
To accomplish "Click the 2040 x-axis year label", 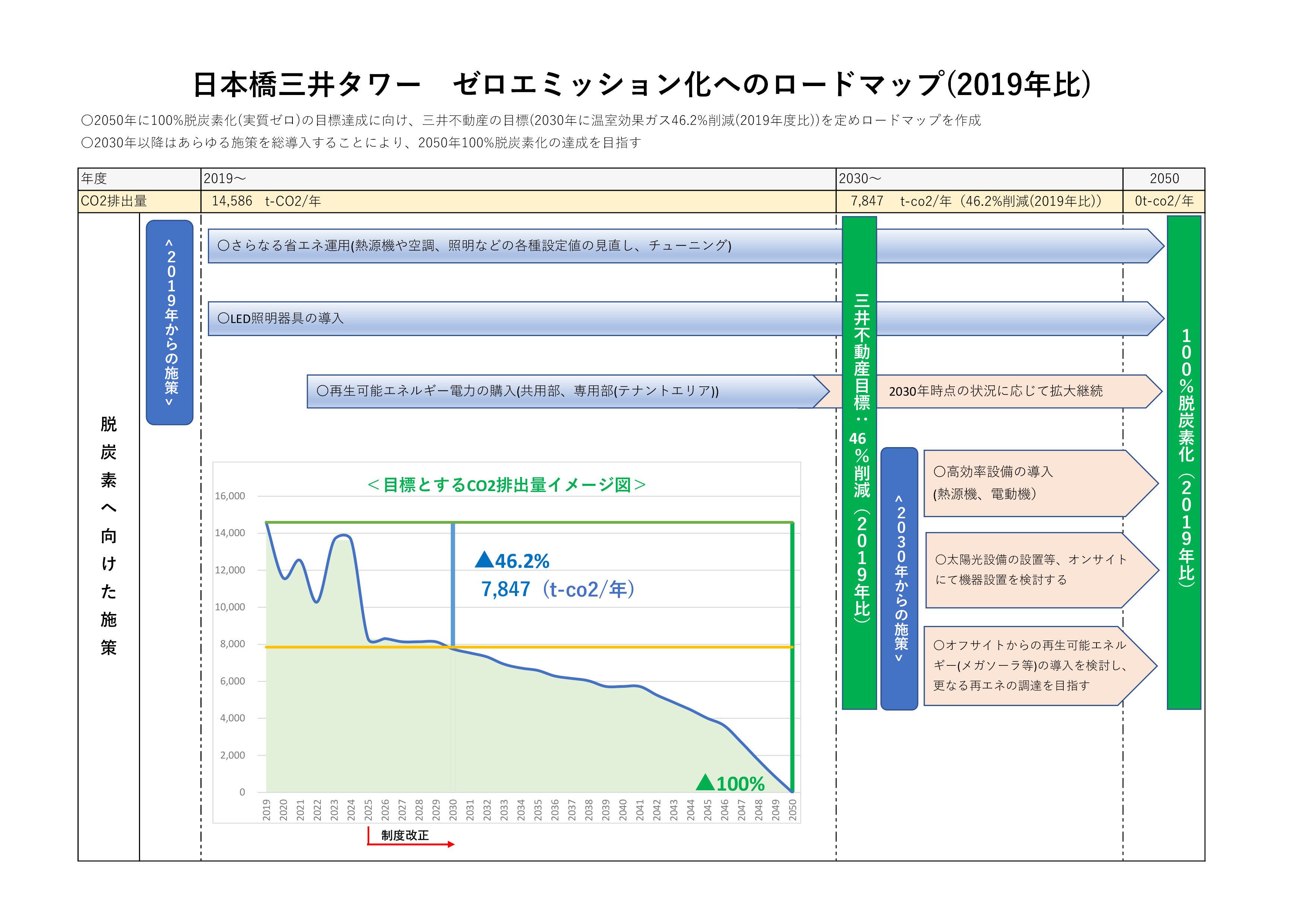I will tap(623, 810).
